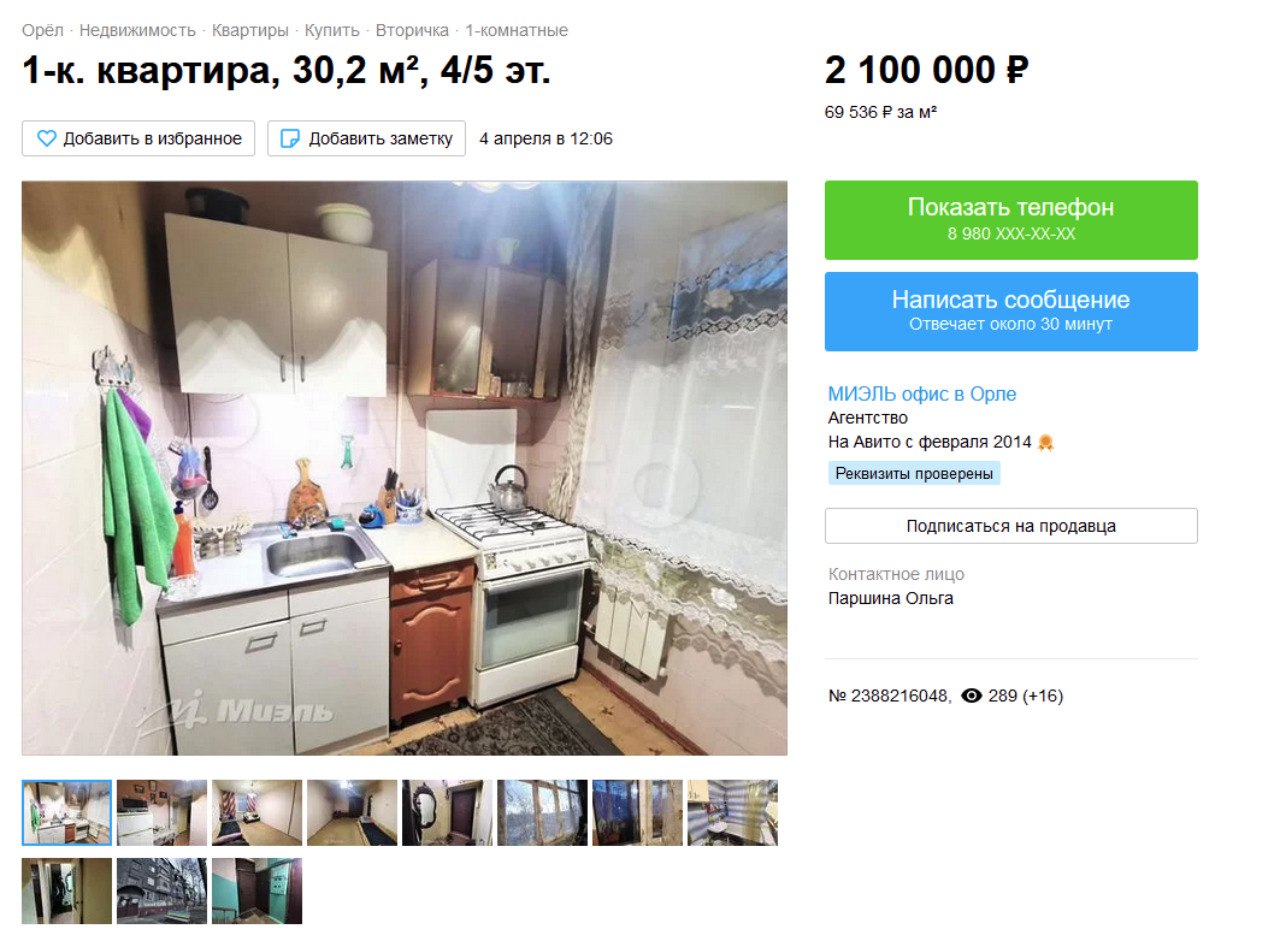Select the building exterior thumbnail
This screenshot has width=1280, height=947.
162,891
